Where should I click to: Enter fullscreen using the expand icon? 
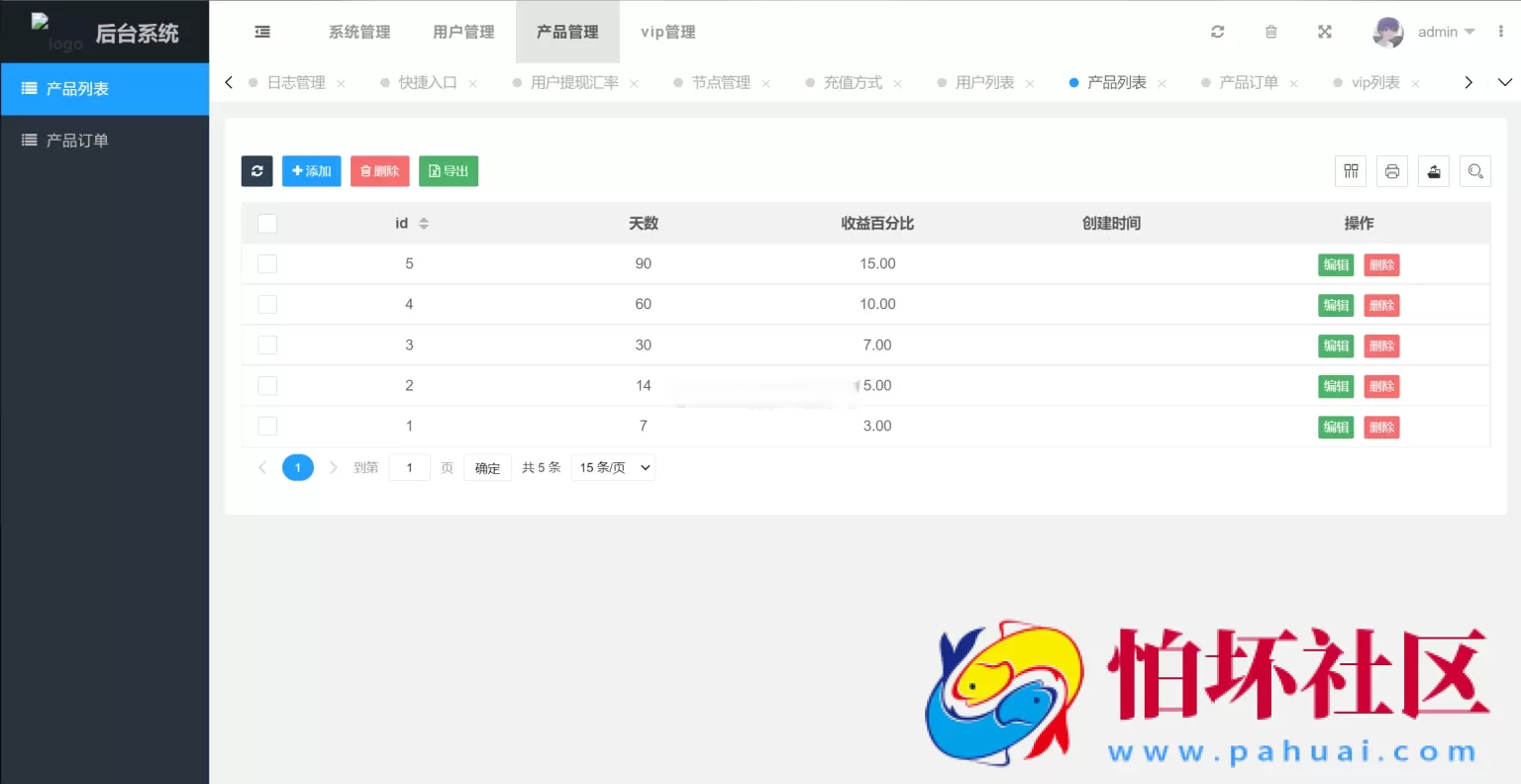1324,31
